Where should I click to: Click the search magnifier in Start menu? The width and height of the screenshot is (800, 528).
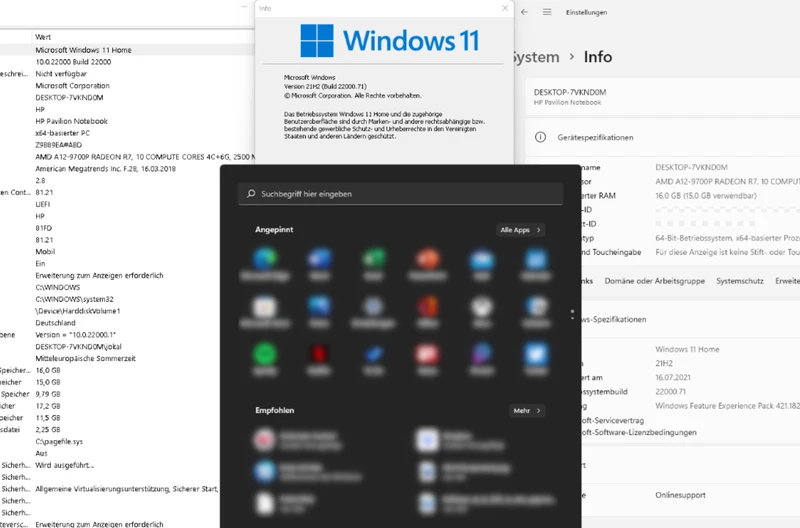[251, 194]
